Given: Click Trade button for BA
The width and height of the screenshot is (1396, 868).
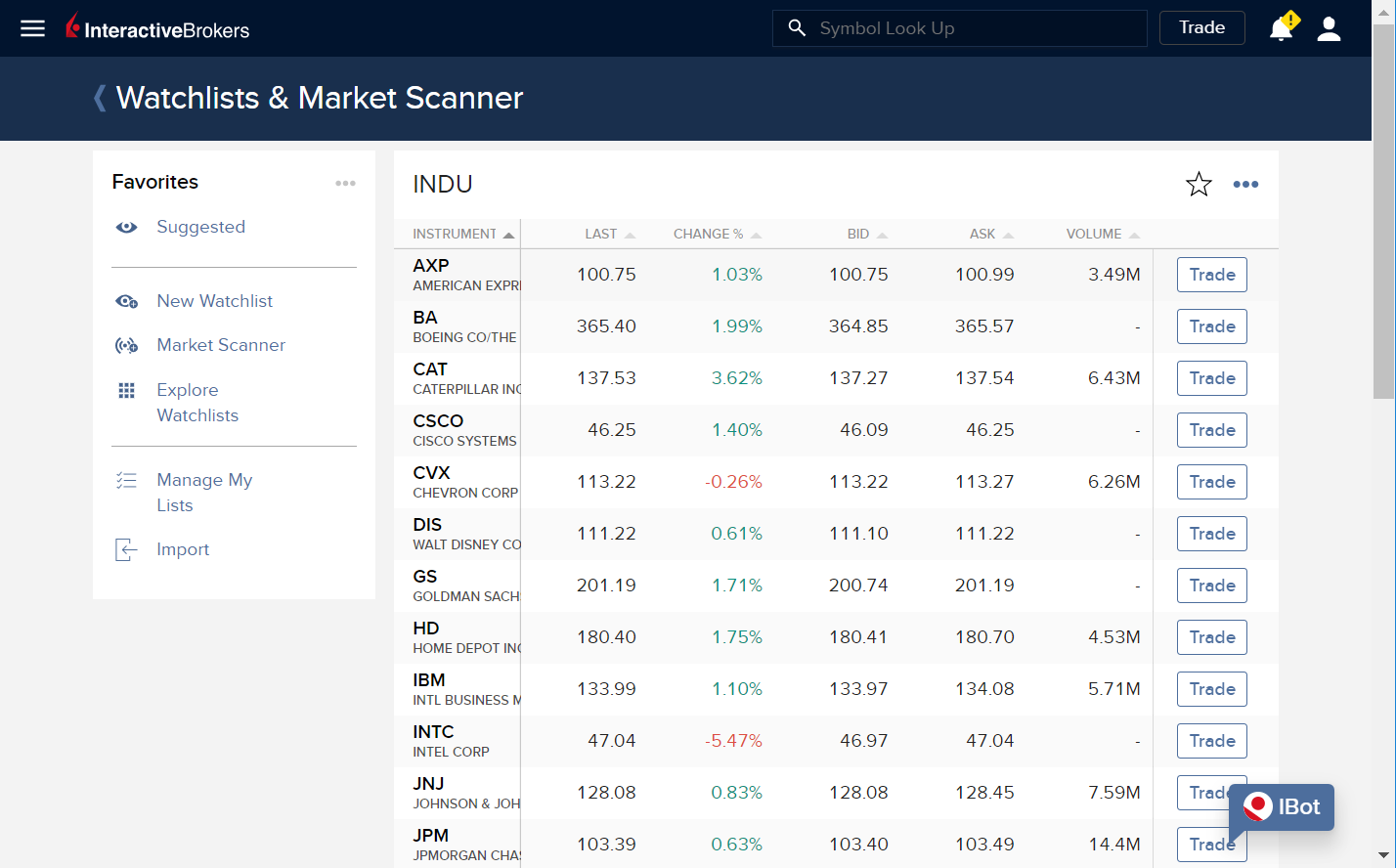Looking at the screenshot, I should click(x=1212, y=326).
